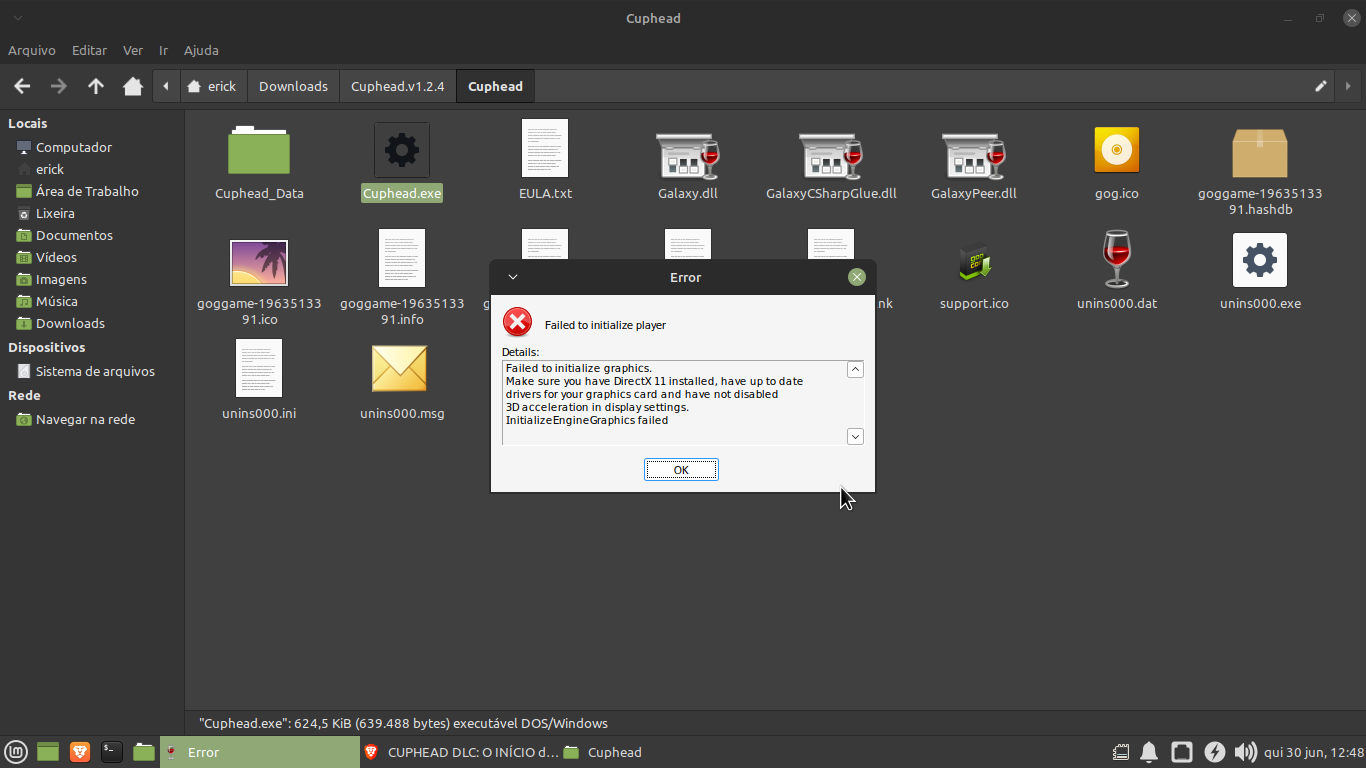
Task: Open the Editar menu
Action: point(89,50)
